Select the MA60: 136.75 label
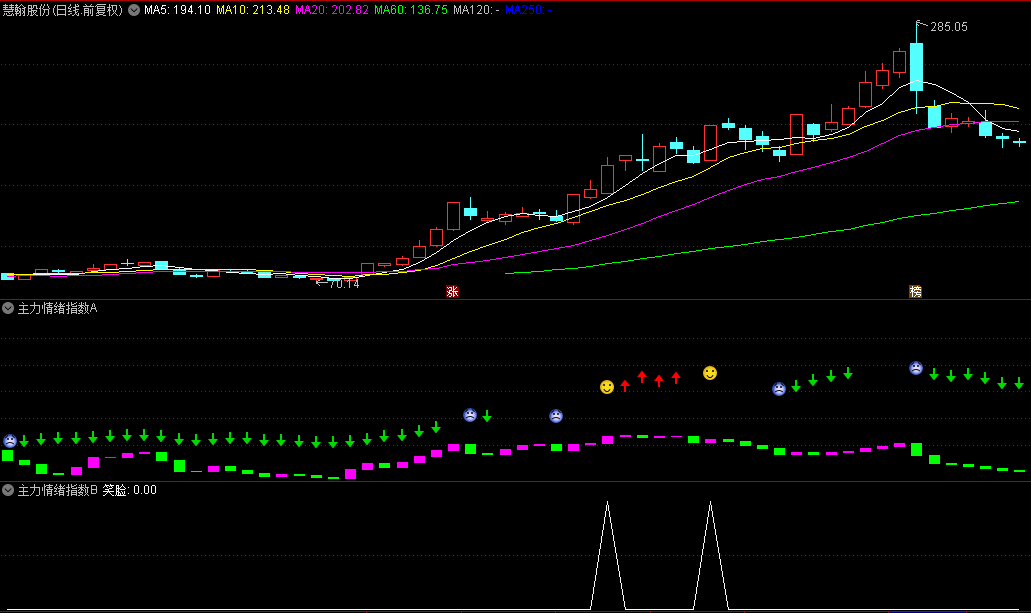The width and height of the screenshot is (1031, 613). coord(411,10)
